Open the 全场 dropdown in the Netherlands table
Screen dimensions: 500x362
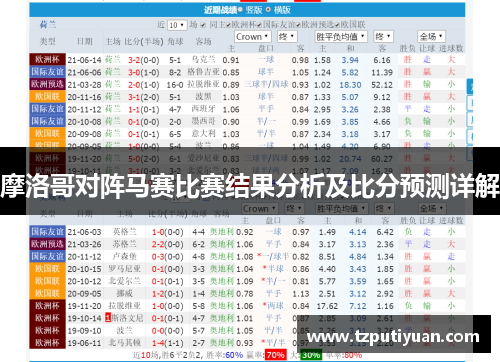pos(431,37)
